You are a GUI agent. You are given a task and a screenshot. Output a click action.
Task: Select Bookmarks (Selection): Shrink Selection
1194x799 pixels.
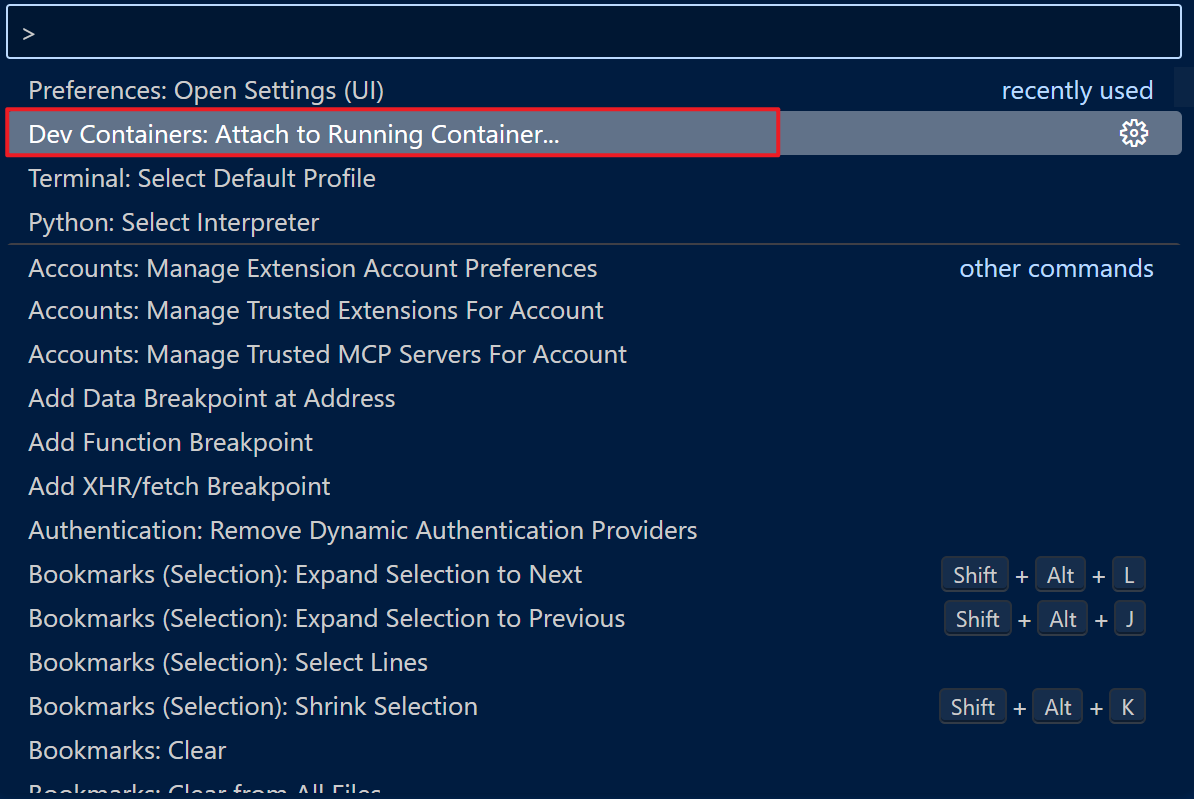click(253, 707)
